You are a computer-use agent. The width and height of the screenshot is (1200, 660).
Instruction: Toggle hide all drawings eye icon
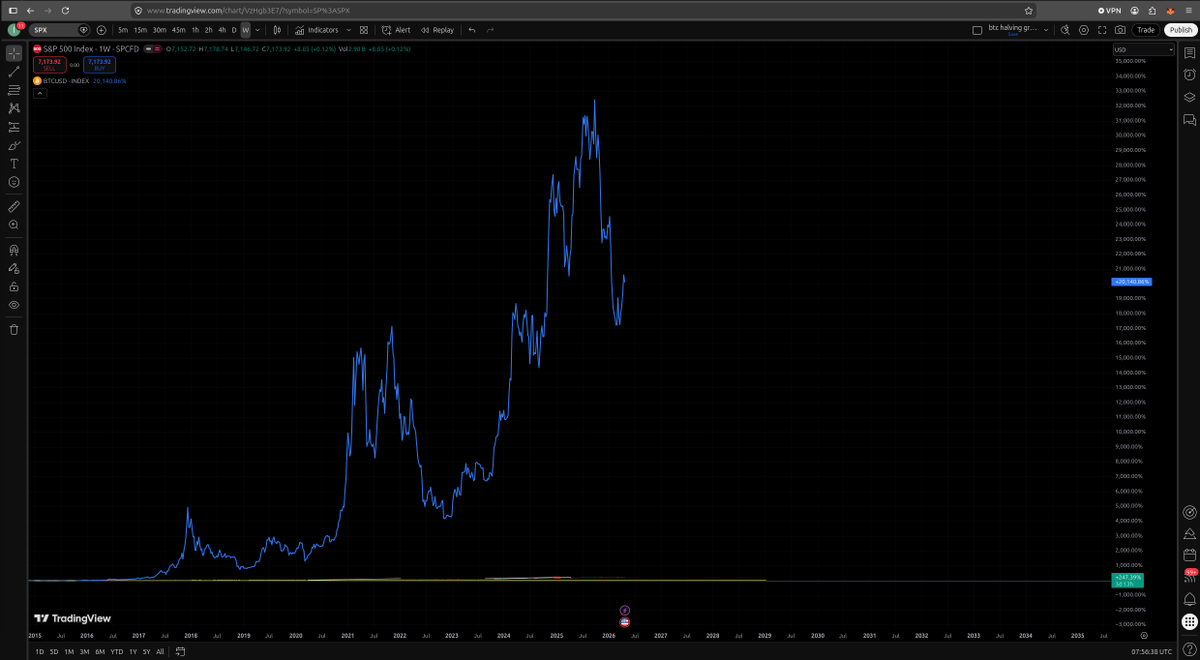14,304
